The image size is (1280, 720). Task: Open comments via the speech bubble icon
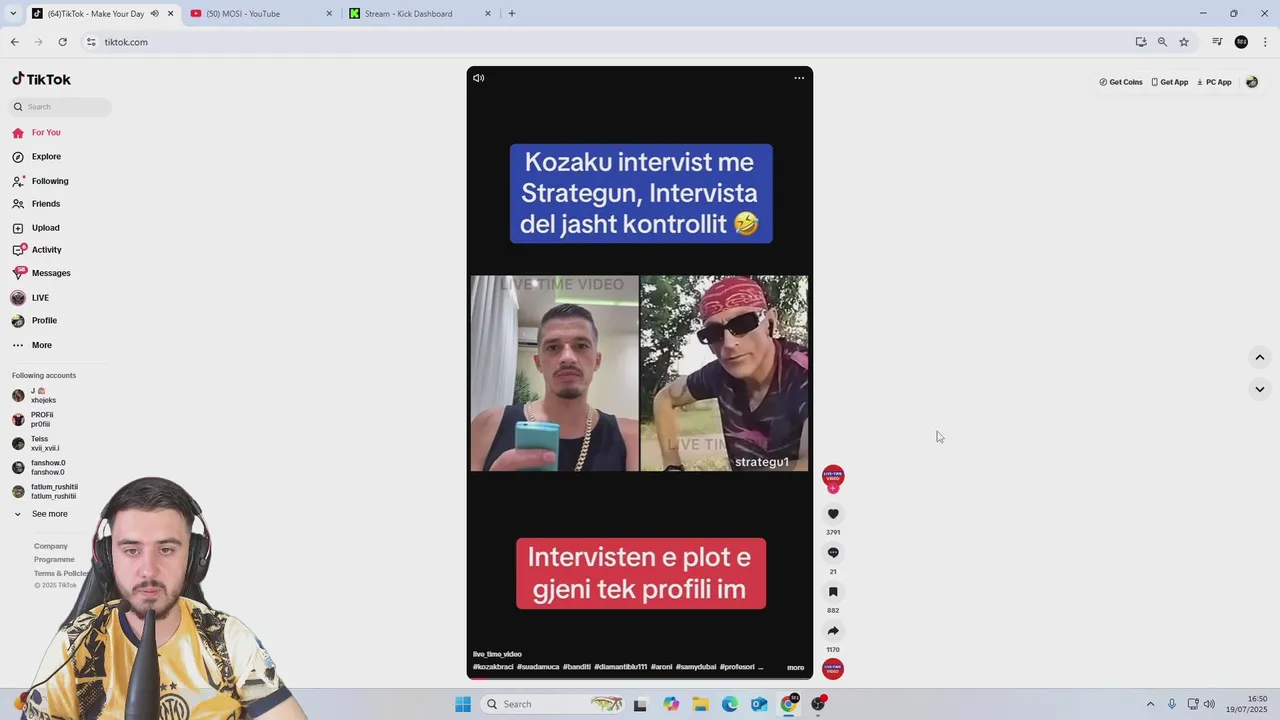(833, 553)
